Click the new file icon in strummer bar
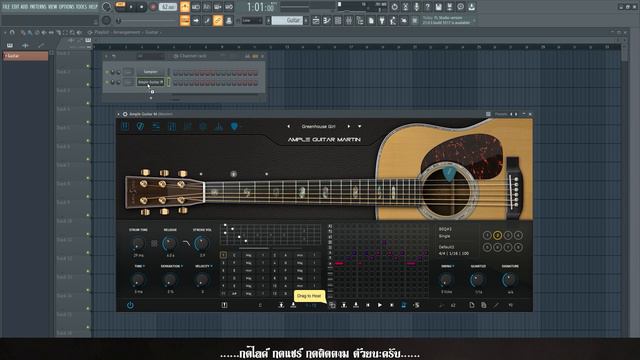Screen dimensions: 640x360 (472, 305)
